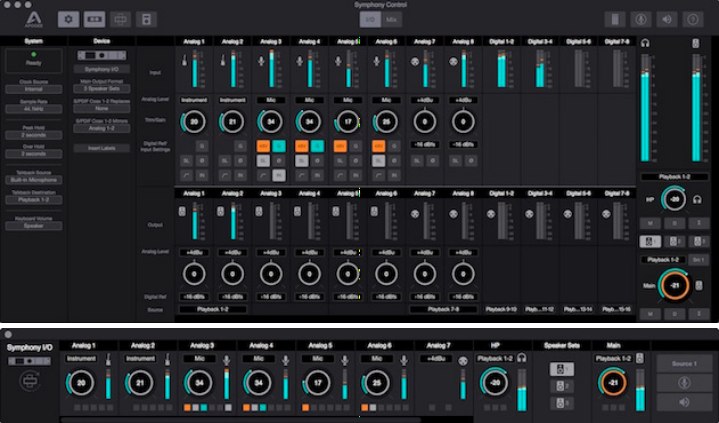Adjust Analog 1 input gain knob at 20
719x423 pixels.
(x=194, y=122)
